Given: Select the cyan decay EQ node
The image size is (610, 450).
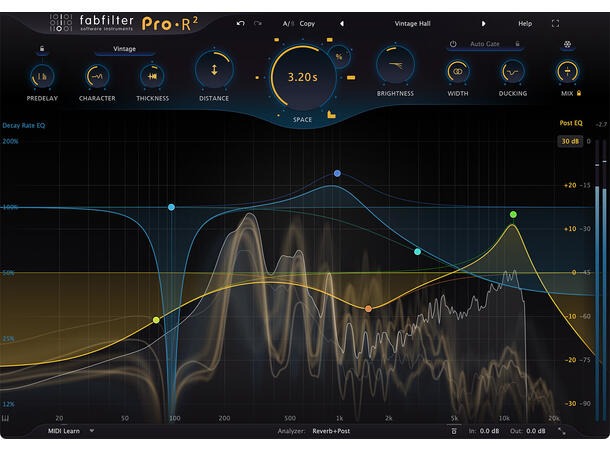Looking at the screenshot, I should (417, 252).
